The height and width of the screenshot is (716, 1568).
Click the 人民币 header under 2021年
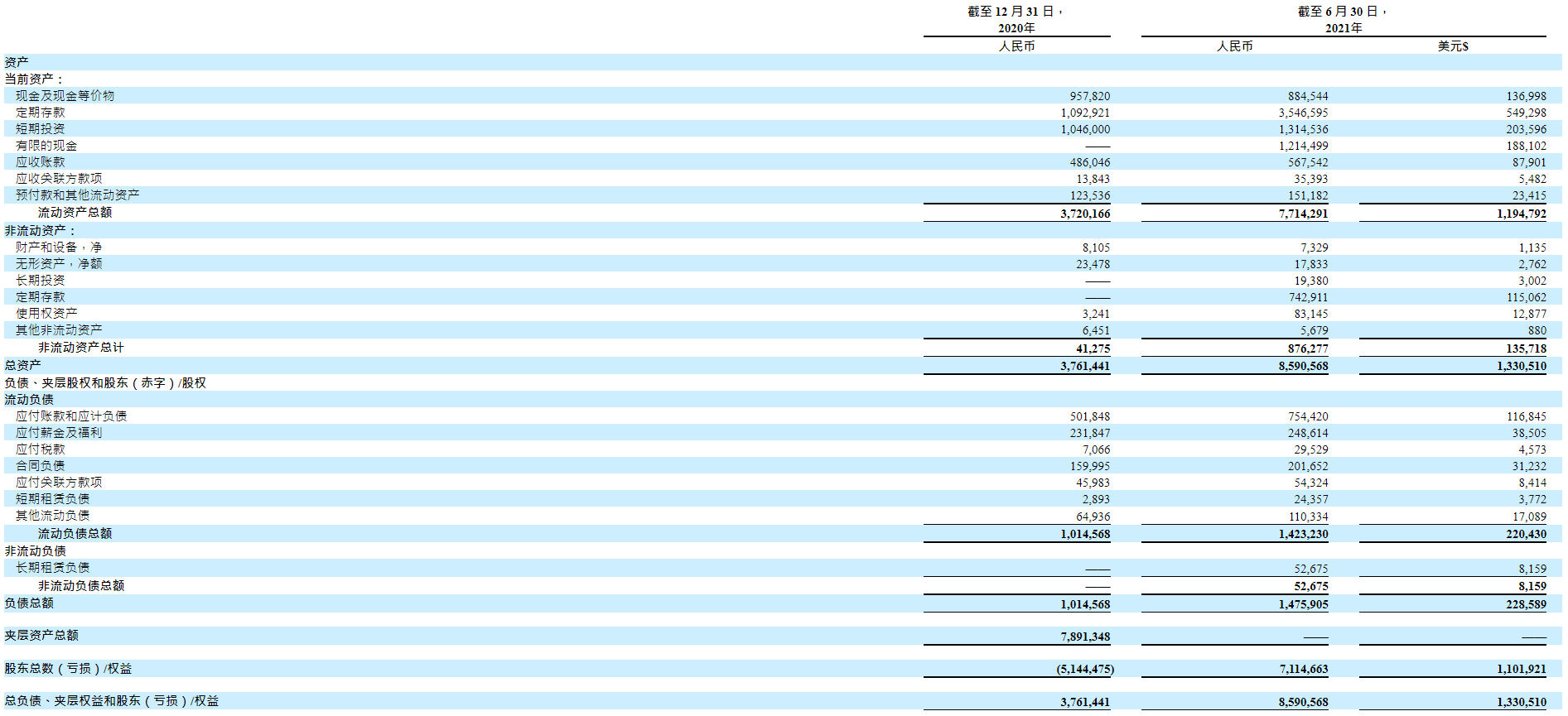(x=1234, y=46)
